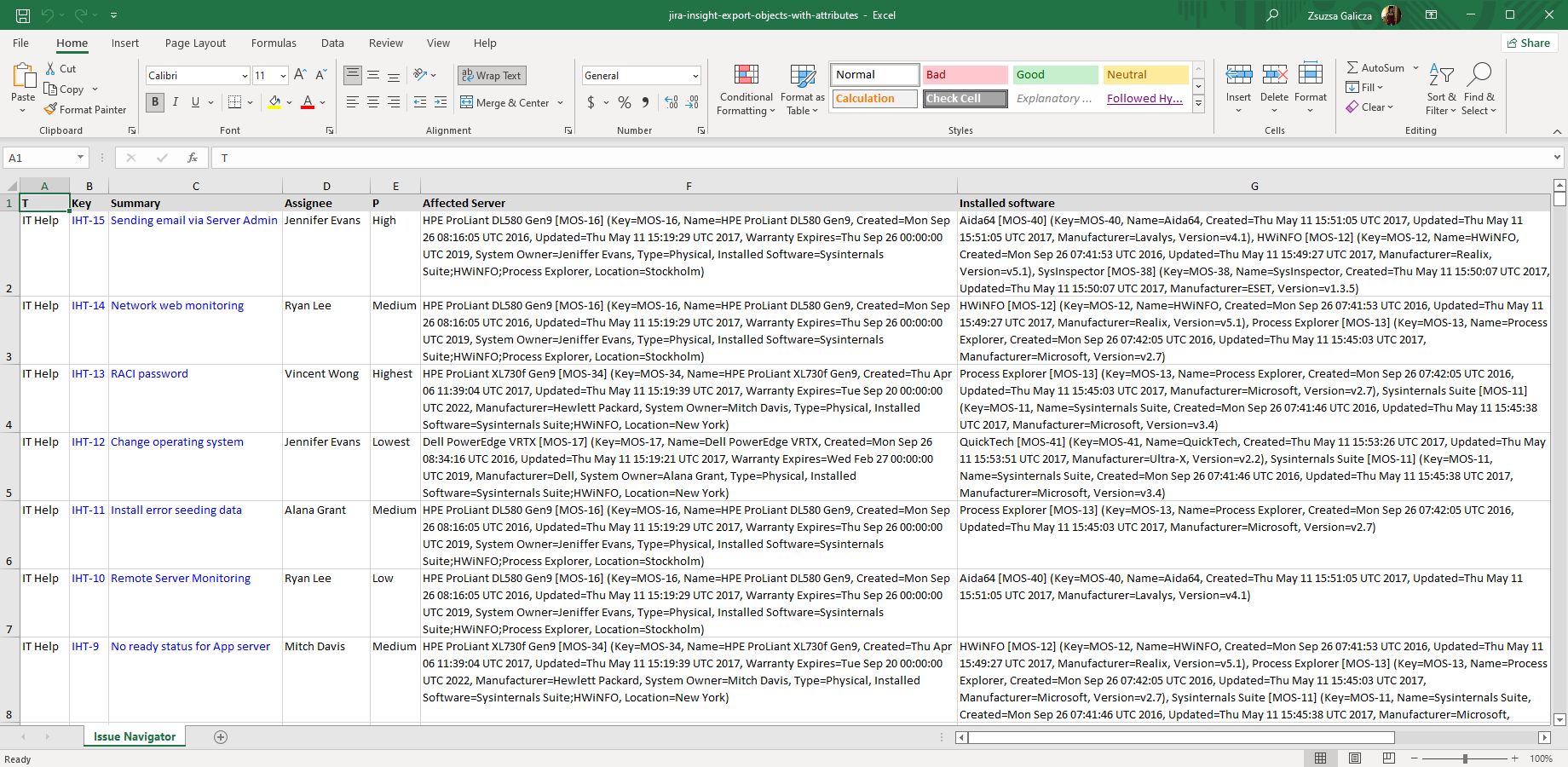This screenshot has height=767, width=1568.
Task: Click Increase Decimal icon
Action: (x=672, y=102)
